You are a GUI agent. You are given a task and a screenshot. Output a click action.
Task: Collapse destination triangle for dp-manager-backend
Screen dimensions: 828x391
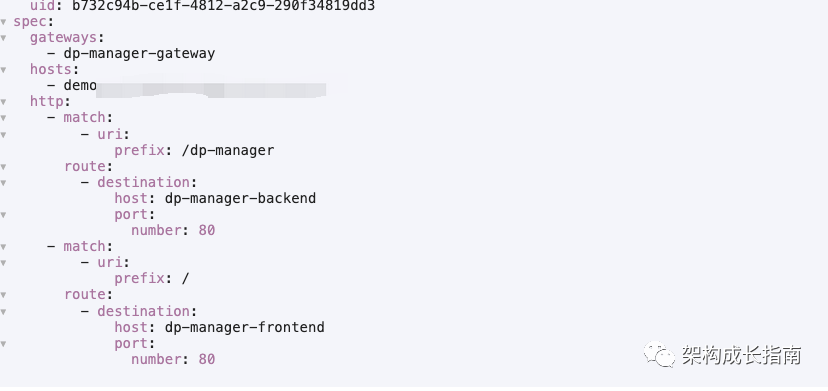click(3, 183)
